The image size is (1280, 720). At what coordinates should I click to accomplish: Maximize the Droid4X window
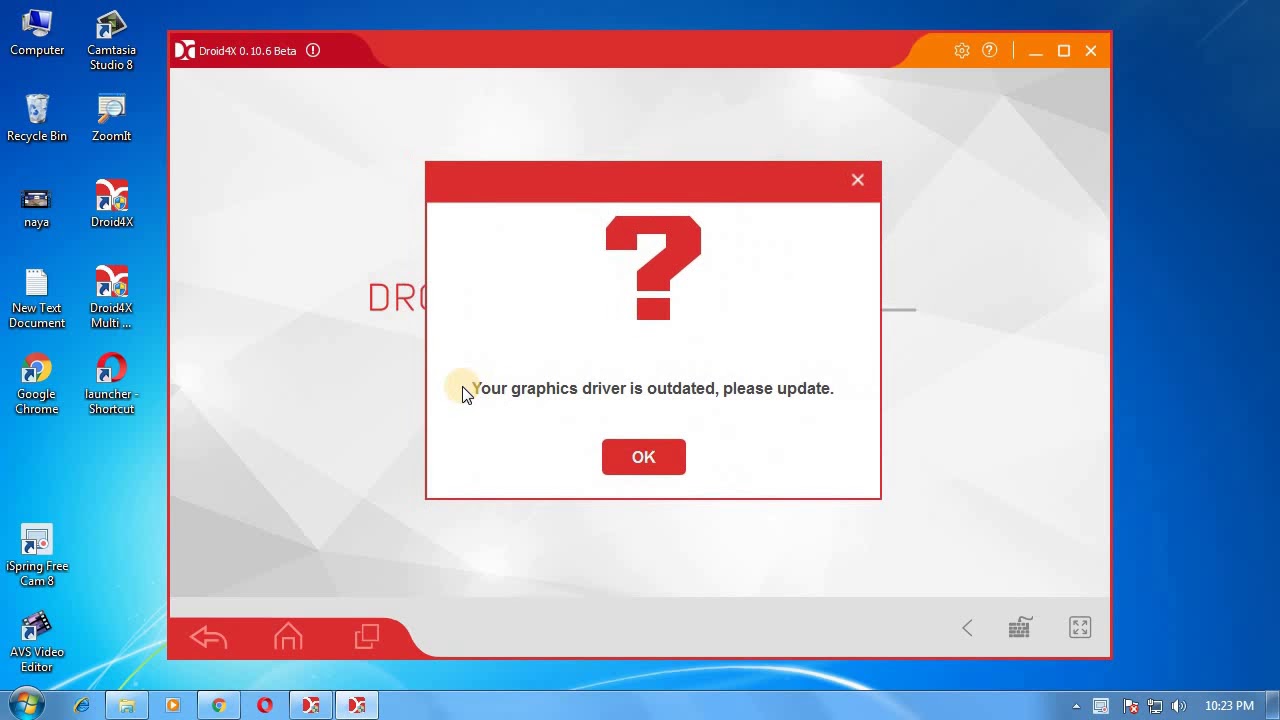tap(1064, 51)
